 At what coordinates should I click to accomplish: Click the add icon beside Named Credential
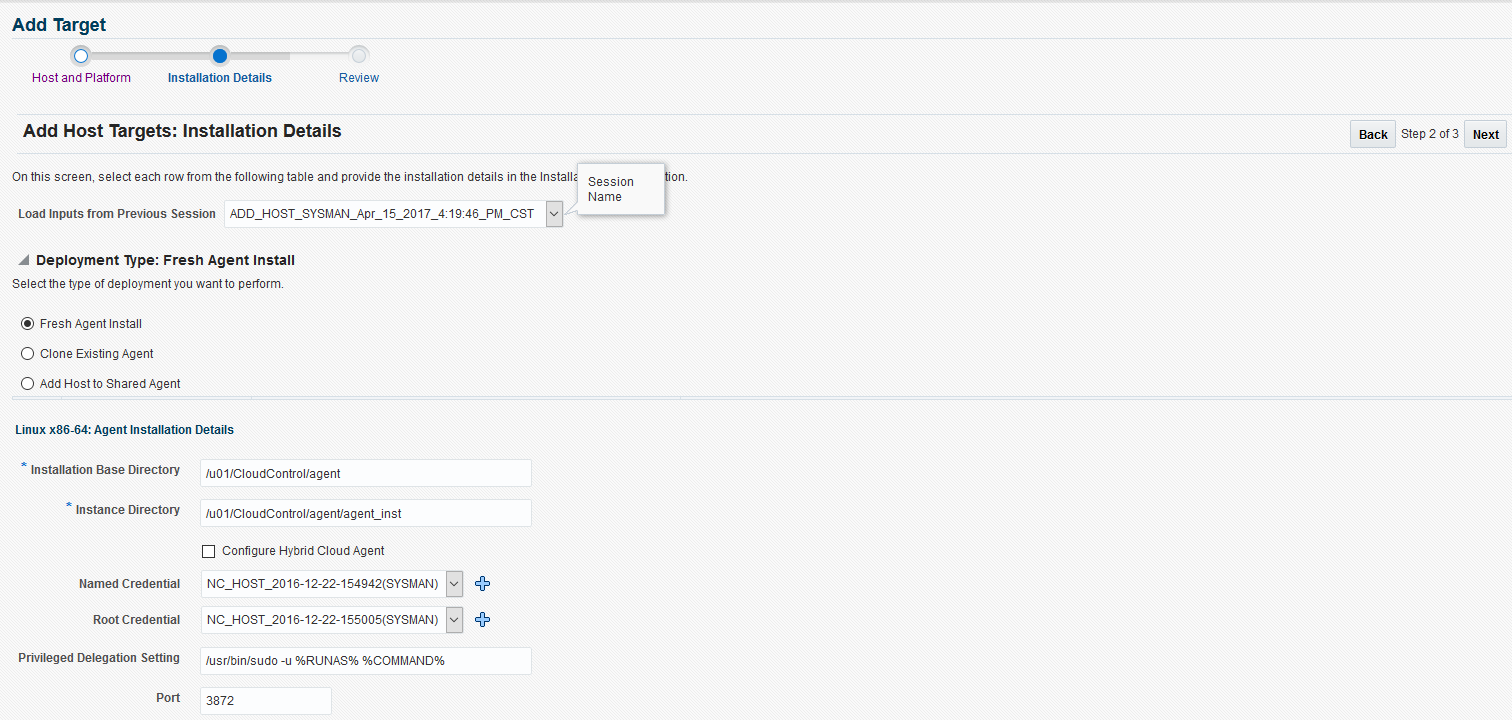point(482,583)
